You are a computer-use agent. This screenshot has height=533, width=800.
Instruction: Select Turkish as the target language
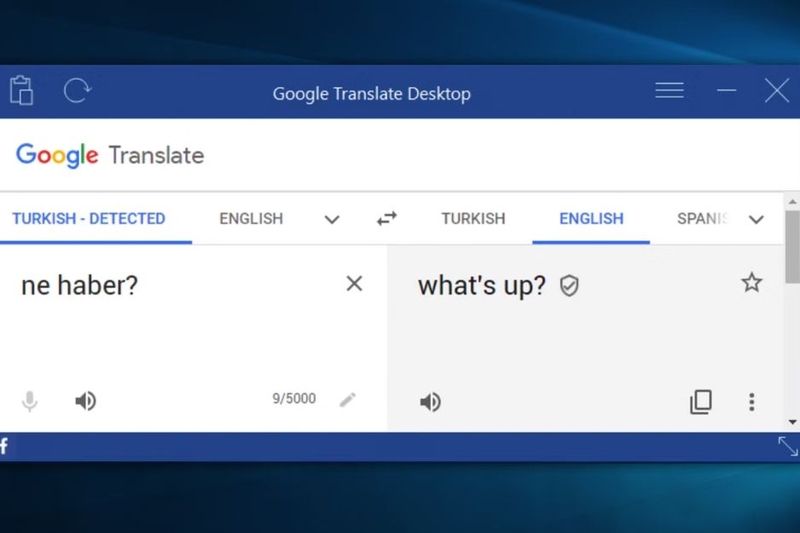tap(473, 218)
